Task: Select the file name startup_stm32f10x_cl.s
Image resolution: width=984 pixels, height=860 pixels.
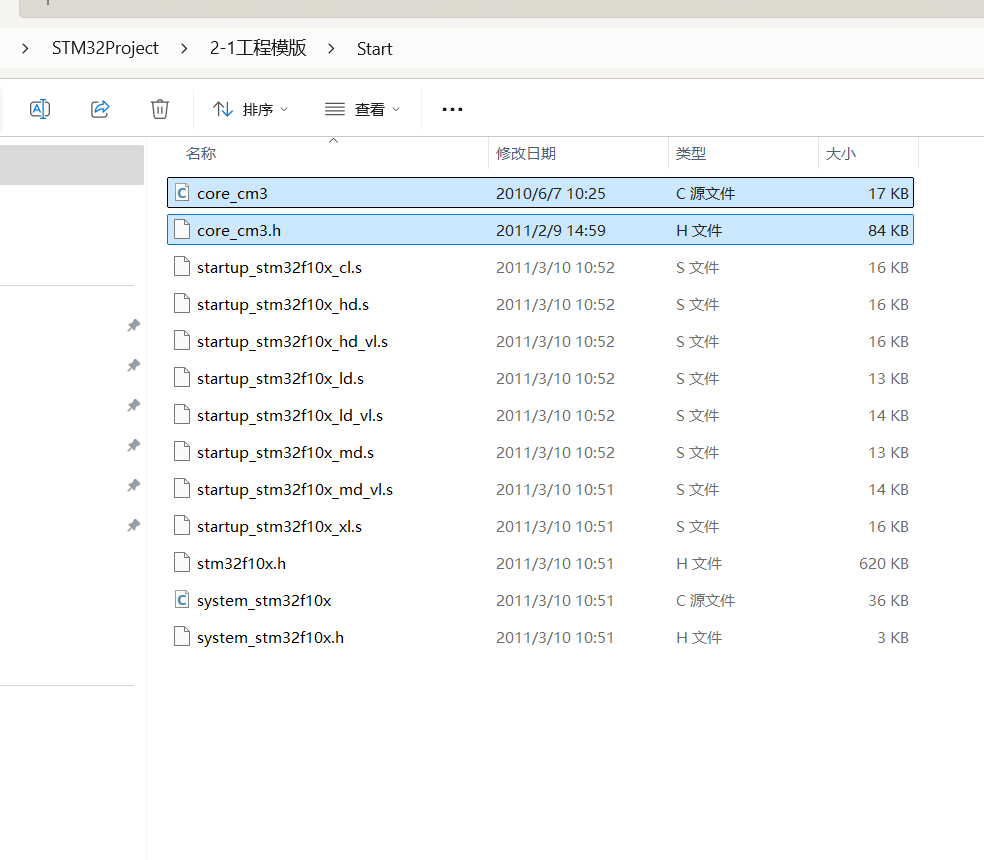Action: click(x=279, y=268)
